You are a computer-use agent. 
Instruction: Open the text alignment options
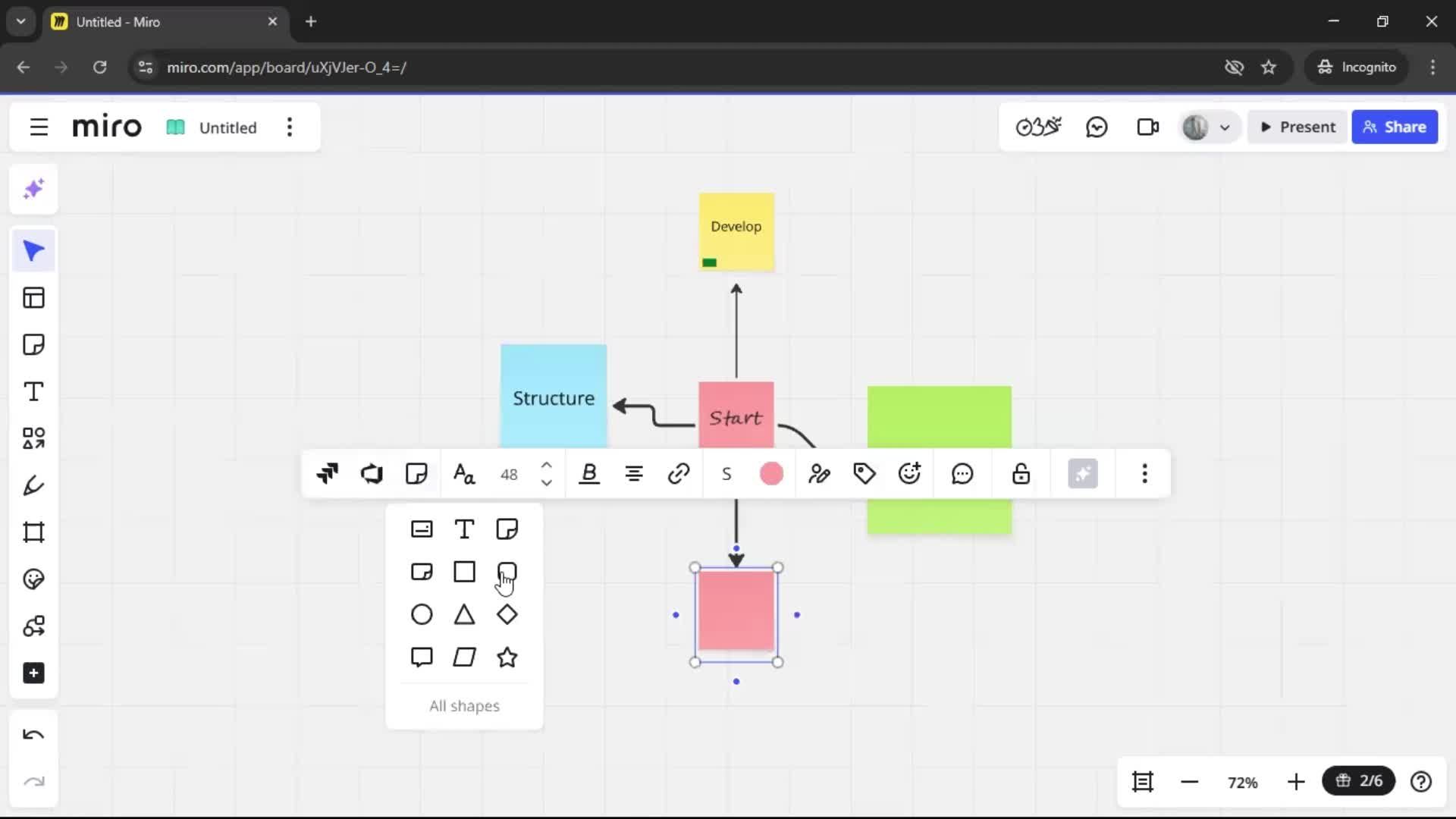pyautogui.click(x=634, y=474)
